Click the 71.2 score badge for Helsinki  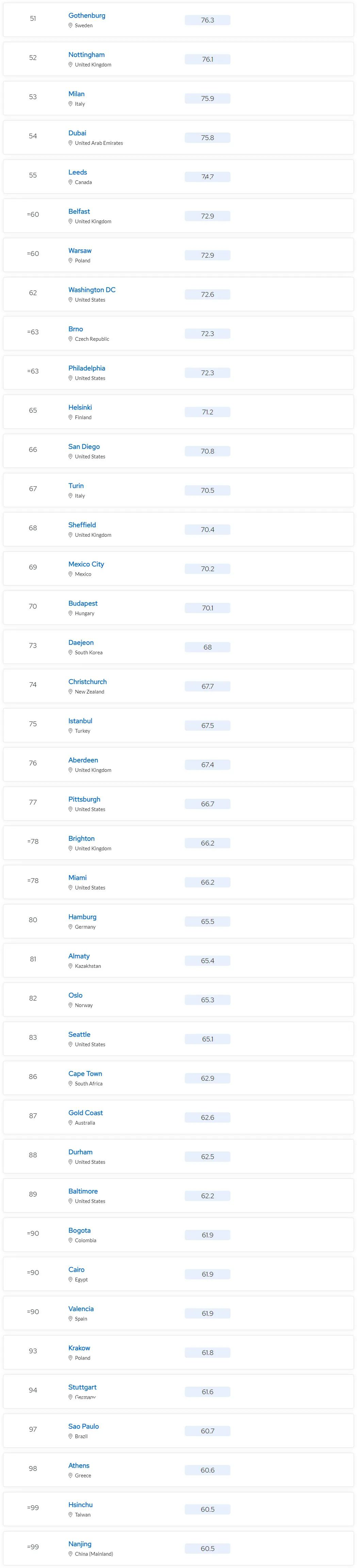(x=207, y=412)
